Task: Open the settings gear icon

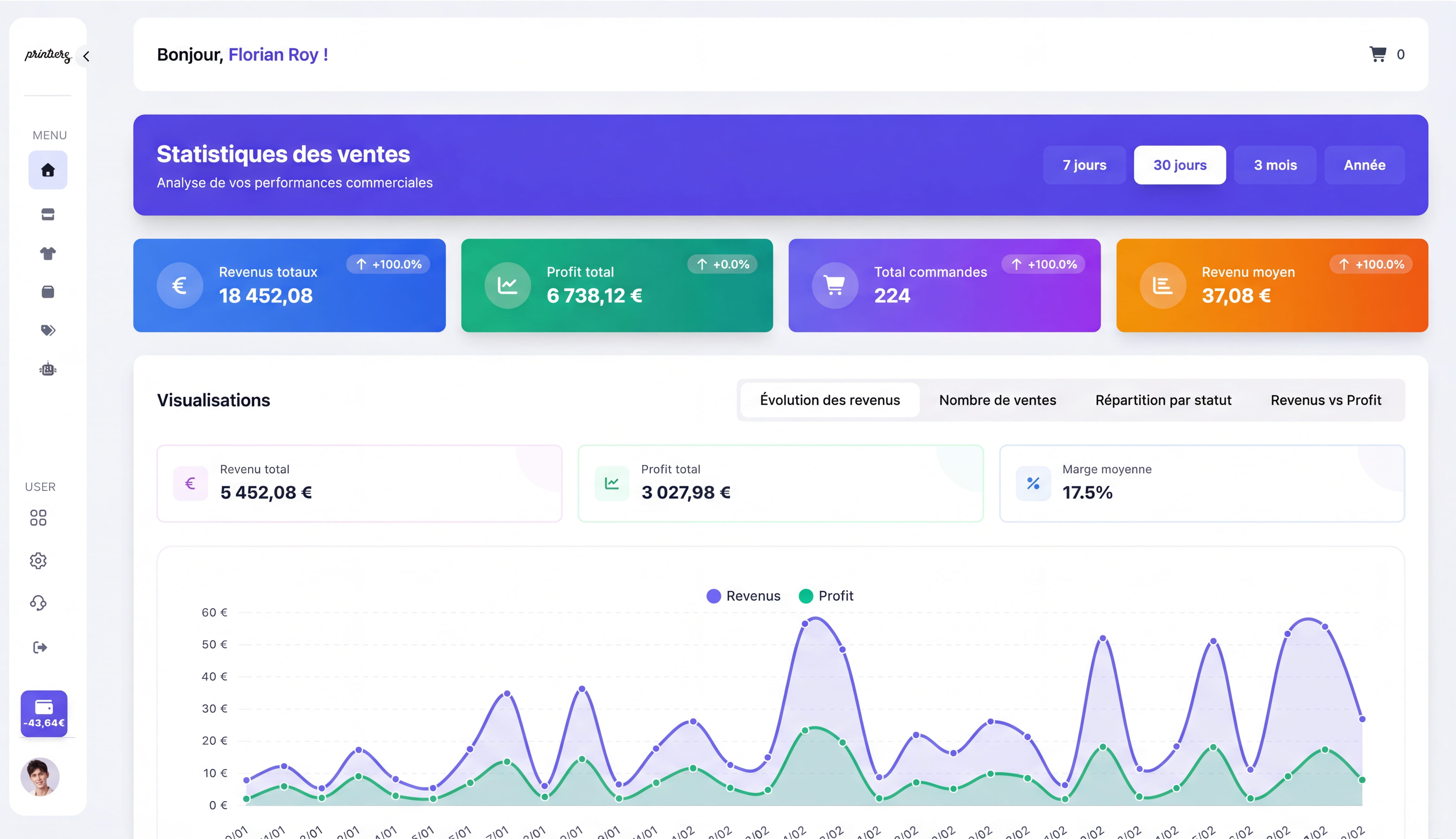Action: click(38, 561)
